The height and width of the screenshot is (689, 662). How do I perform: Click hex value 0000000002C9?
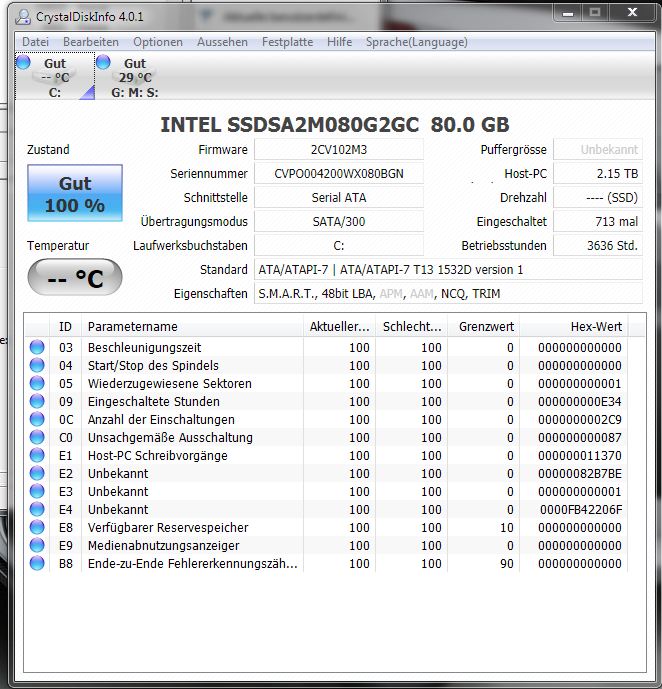pyautogui.click(x=580, y=420)
